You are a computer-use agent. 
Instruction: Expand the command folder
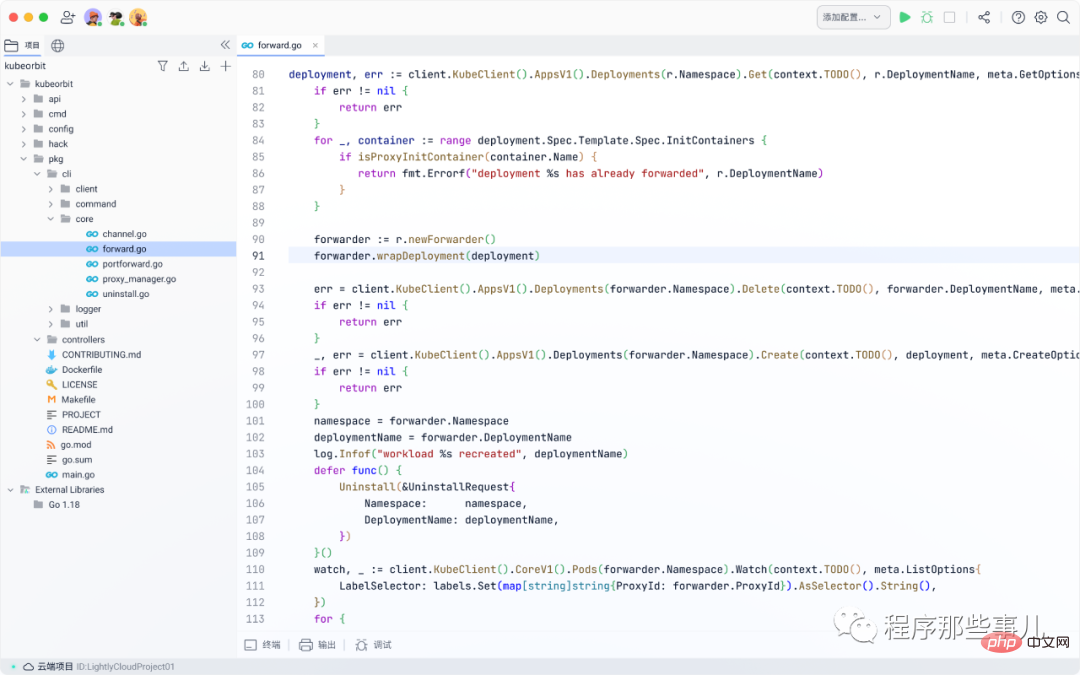click(50, 205)
